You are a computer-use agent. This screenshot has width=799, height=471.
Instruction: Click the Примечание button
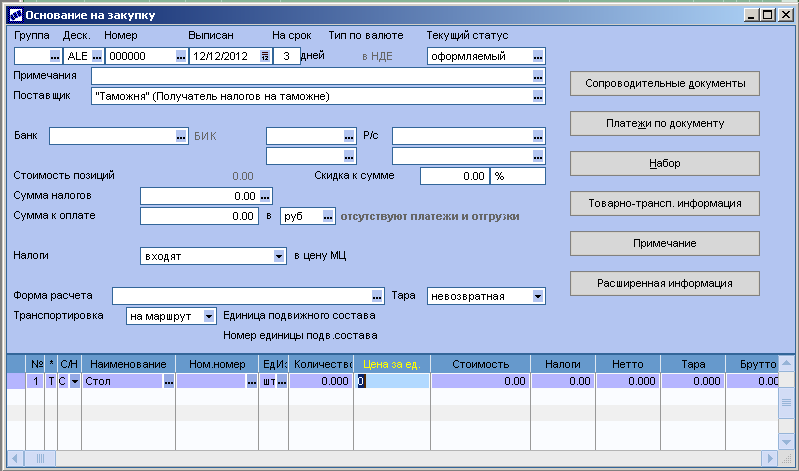tap(664, 244)
